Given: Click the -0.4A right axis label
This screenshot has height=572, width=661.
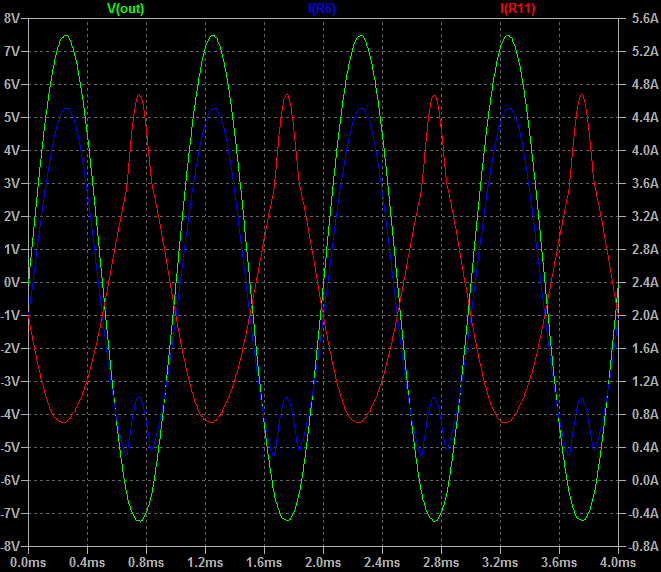Looking at the screenshot, I should pos(643,513).
